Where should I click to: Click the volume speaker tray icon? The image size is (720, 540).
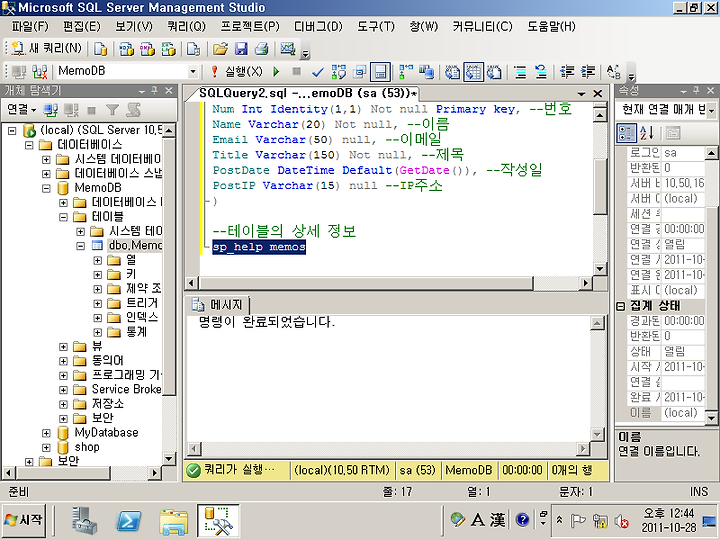point(622,521)
